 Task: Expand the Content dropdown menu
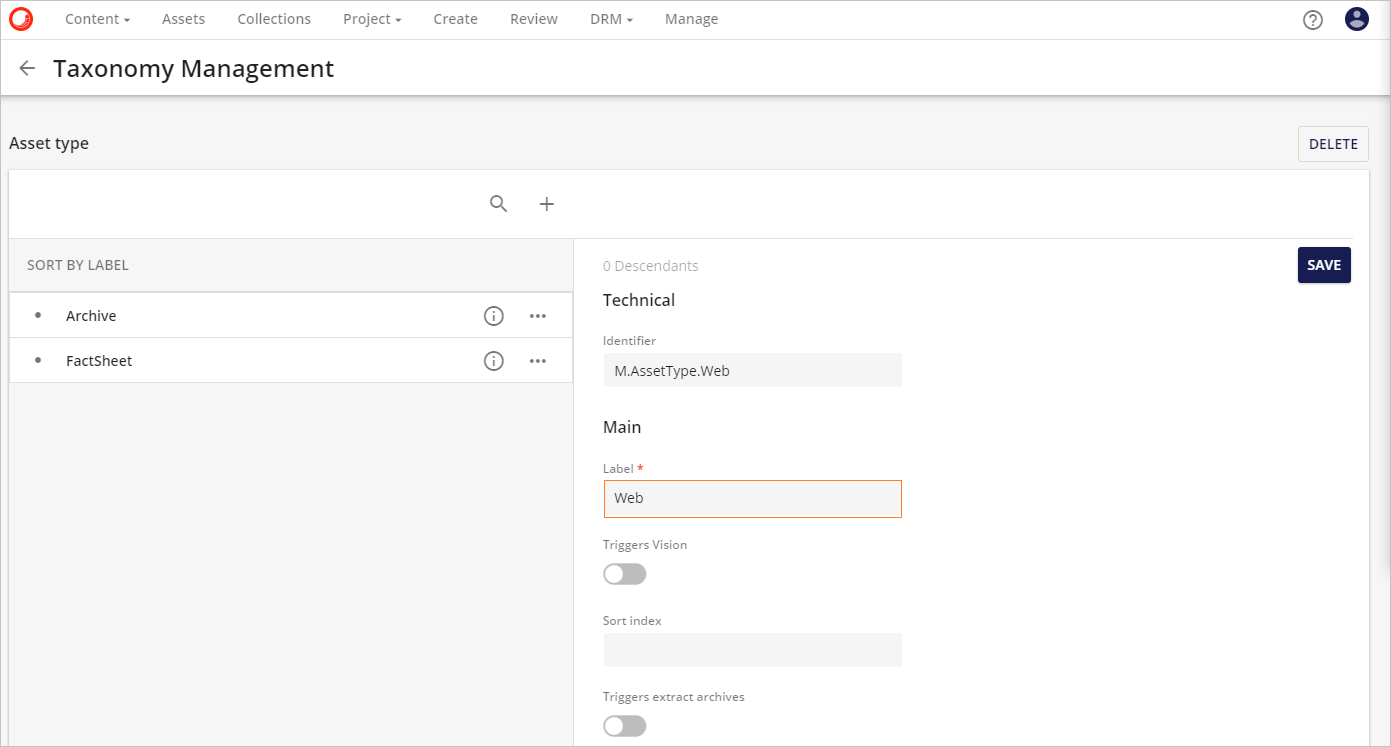(97, 19)
